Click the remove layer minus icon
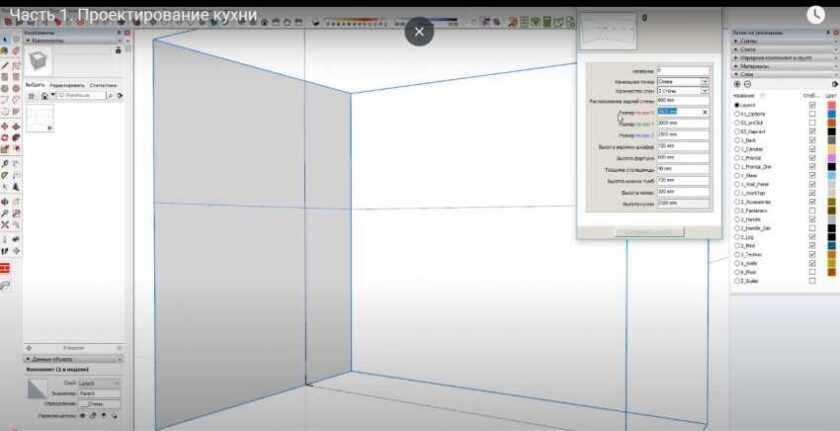The width and height of the screenshot is (840, 431). (747, 84)
